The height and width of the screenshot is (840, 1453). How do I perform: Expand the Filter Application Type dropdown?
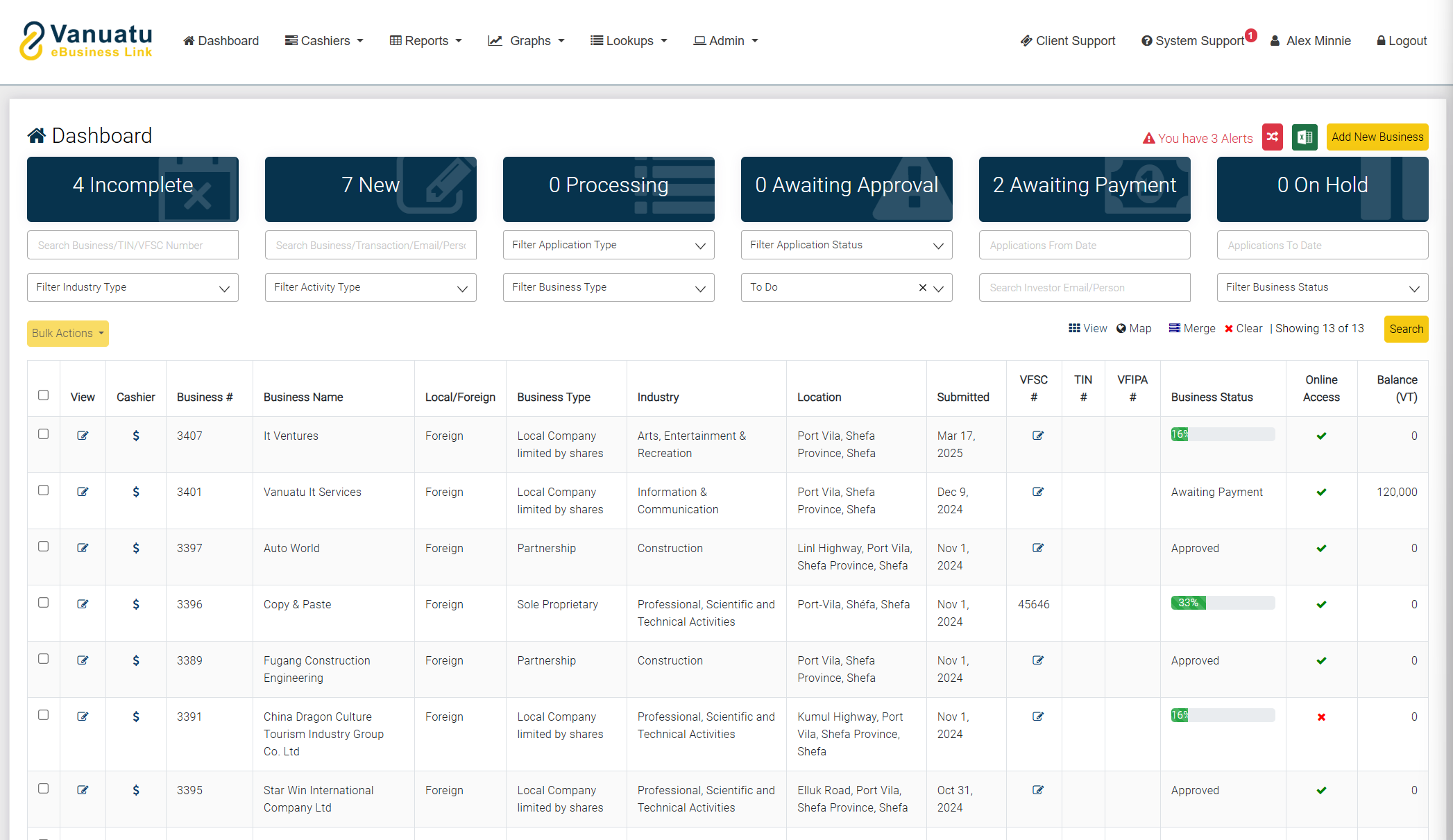point(609,245)
